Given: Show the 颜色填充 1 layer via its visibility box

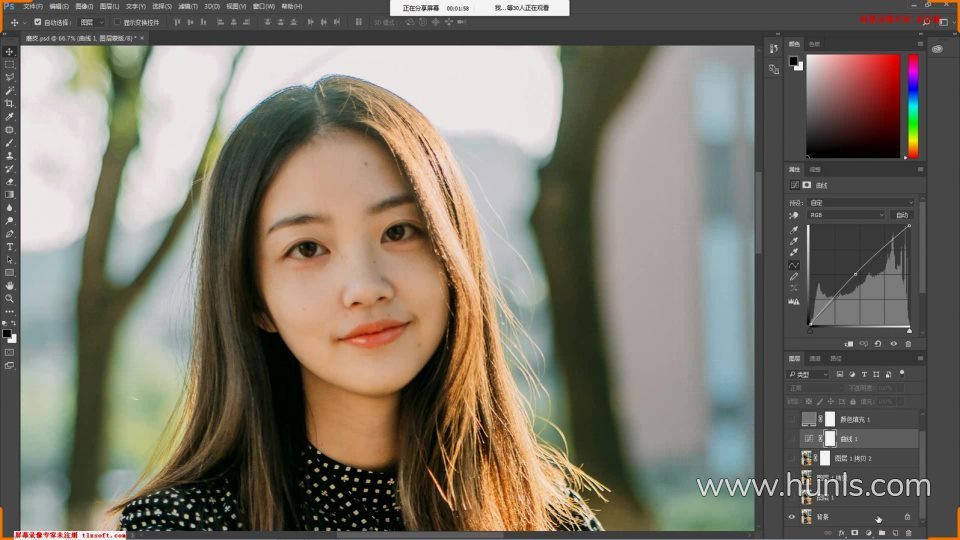Looking at the screenshot, I should click(792, 419).
